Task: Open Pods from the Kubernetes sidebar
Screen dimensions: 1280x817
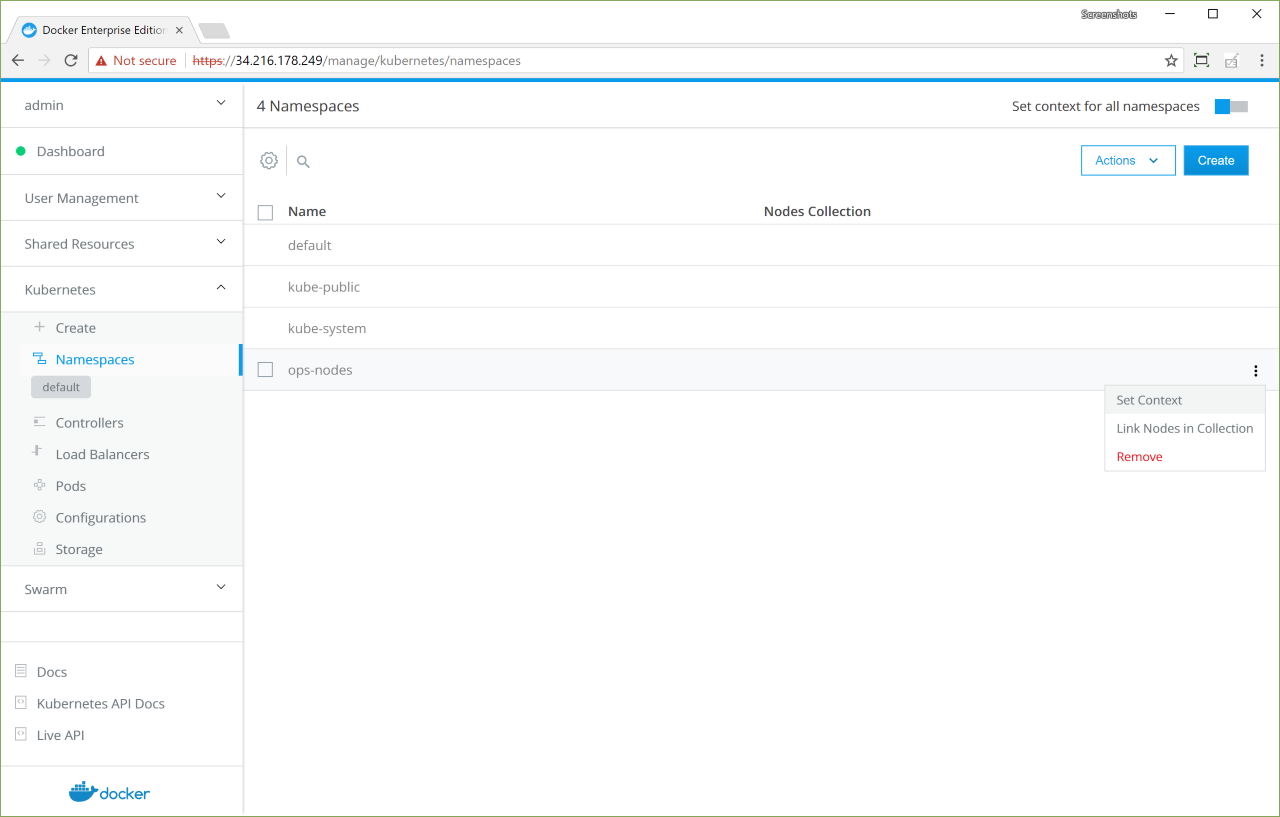Action: (x=70, y=486)
